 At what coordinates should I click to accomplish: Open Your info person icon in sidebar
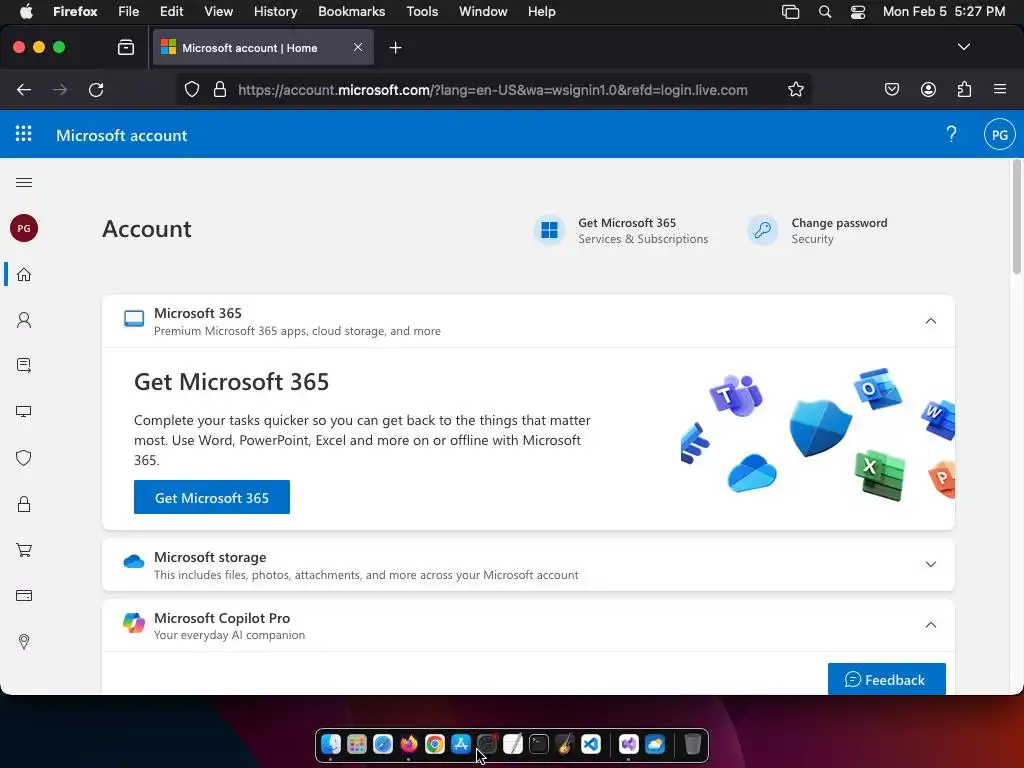pos(24,320)
